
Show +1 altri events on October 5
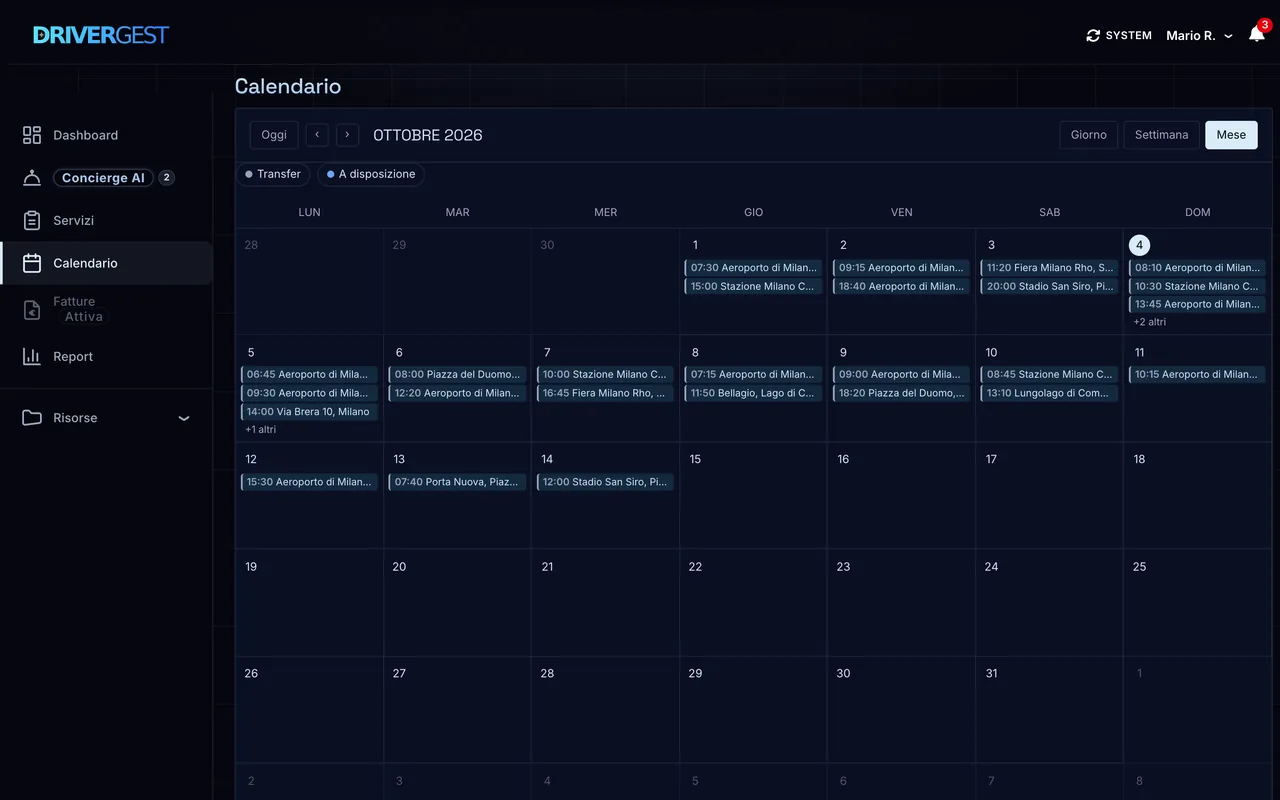pos(261,429)
